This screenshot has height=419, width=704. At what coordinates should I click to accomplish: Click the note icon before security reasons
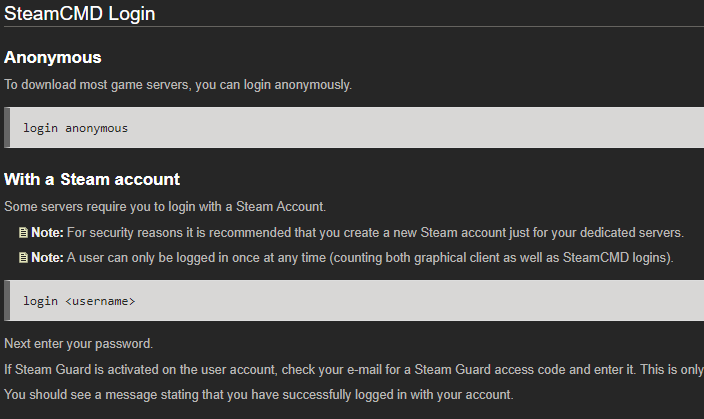(x=23, y=233)
